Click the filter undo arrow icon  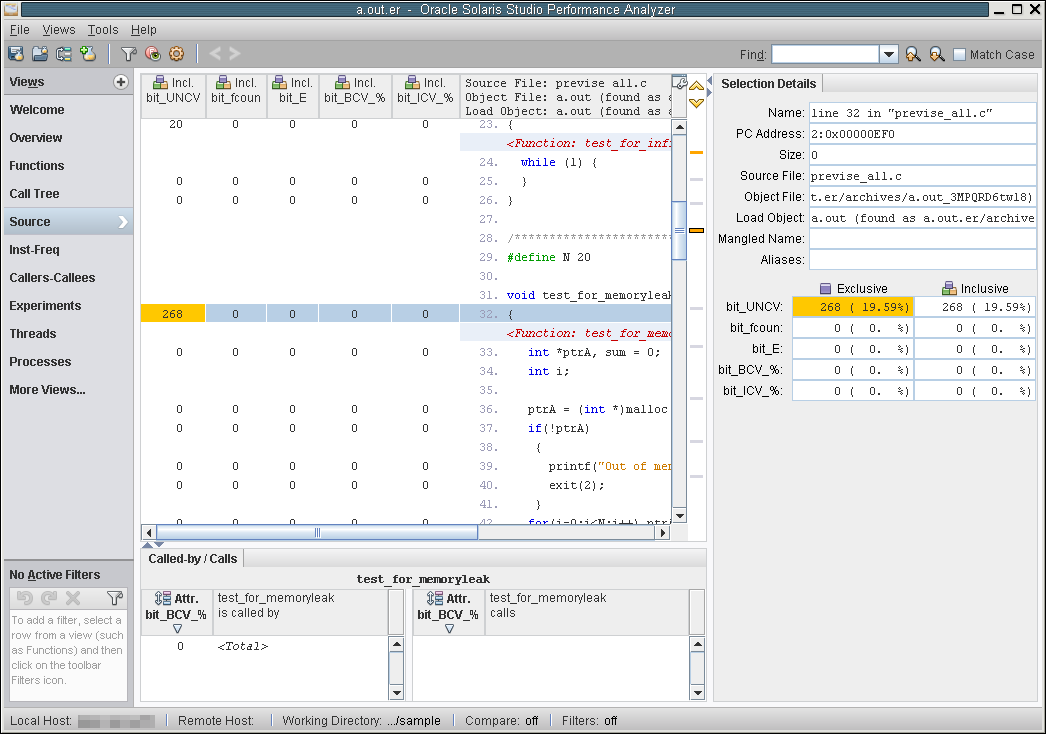[25, 598]
